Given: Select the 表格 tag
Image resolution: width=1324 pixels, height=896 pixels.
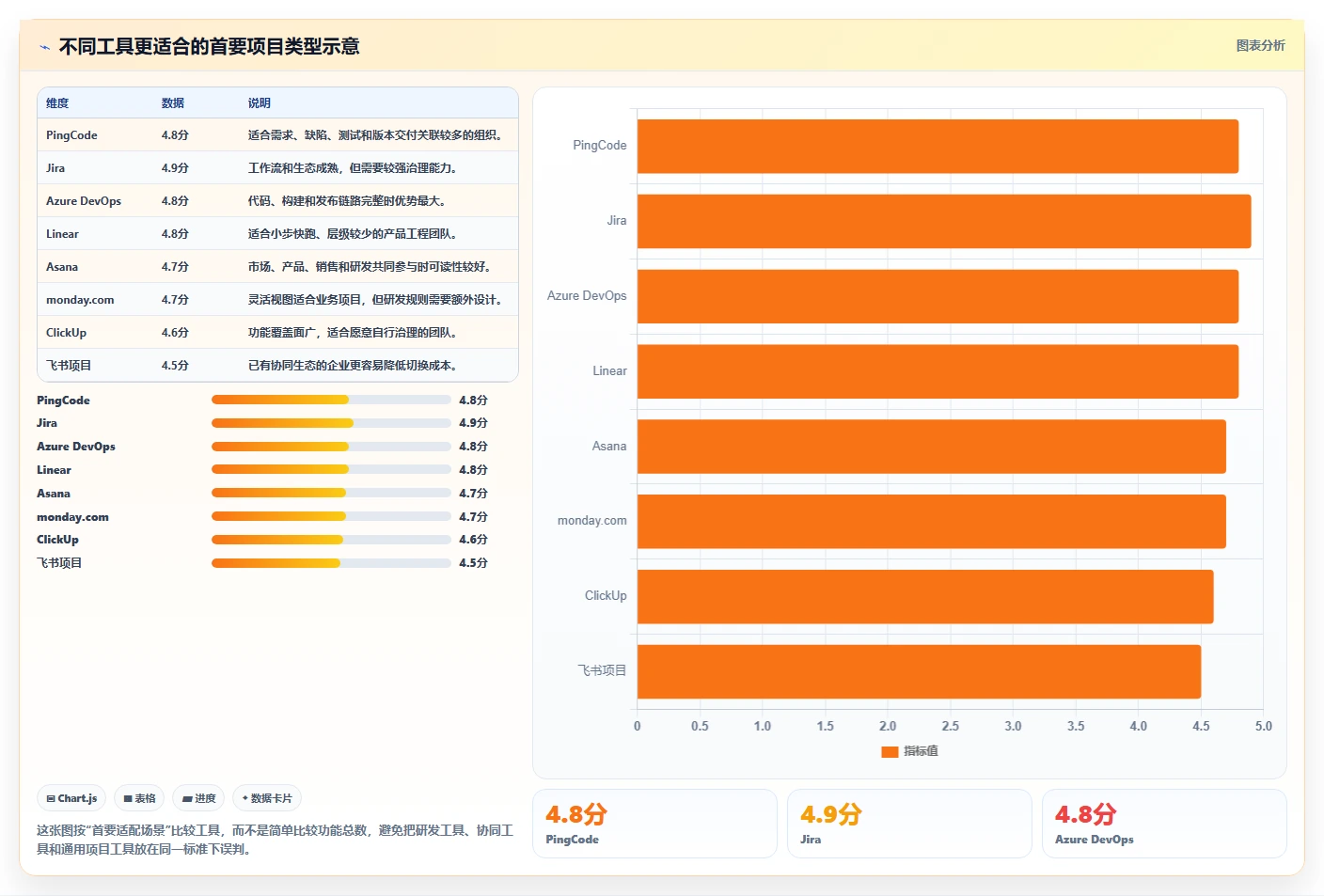Looking at the screenshot, I should [x=139, y=798].
